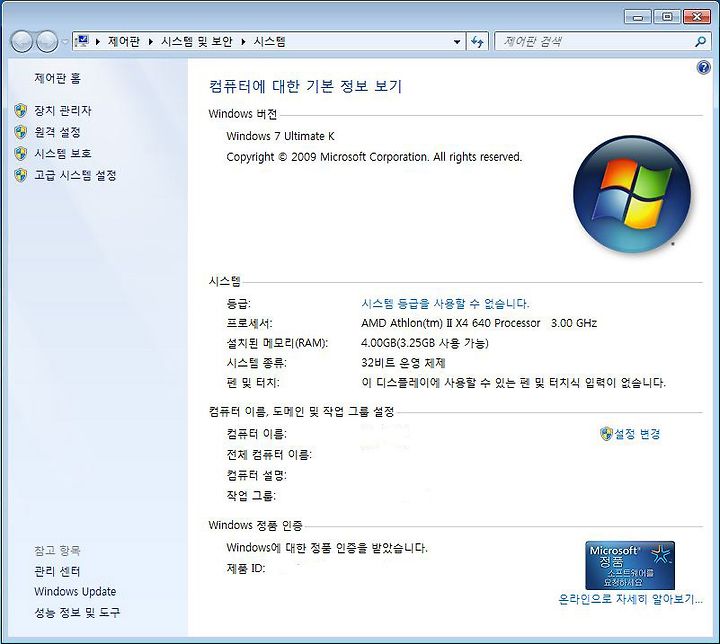720x644 pixels.
Task: Open the recent pages dropdown beside the navigation arrows
Action: (65, 42)
